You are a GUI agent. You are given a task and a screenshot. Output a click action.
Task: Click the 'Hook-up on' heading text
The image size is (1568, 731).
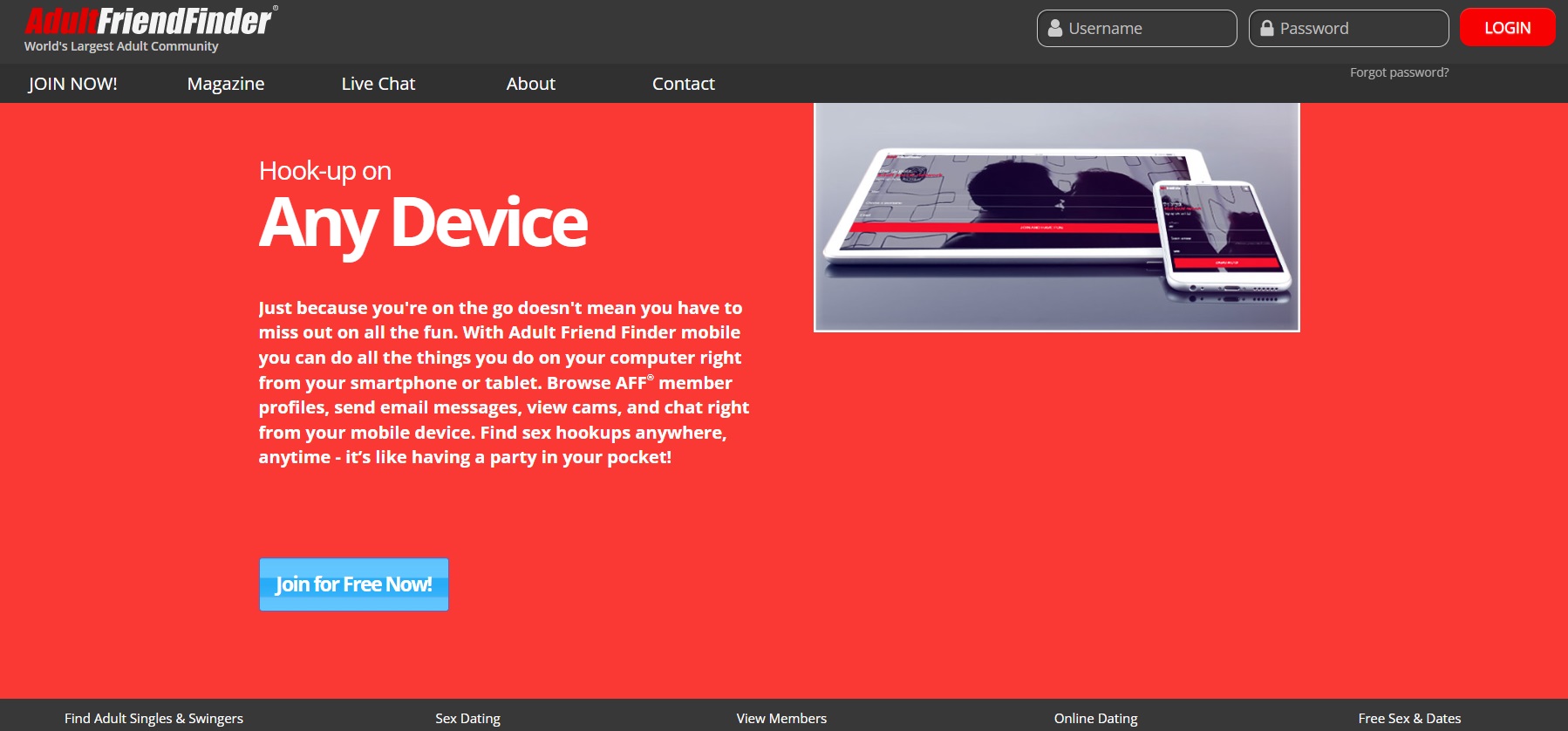pos(325,171)
